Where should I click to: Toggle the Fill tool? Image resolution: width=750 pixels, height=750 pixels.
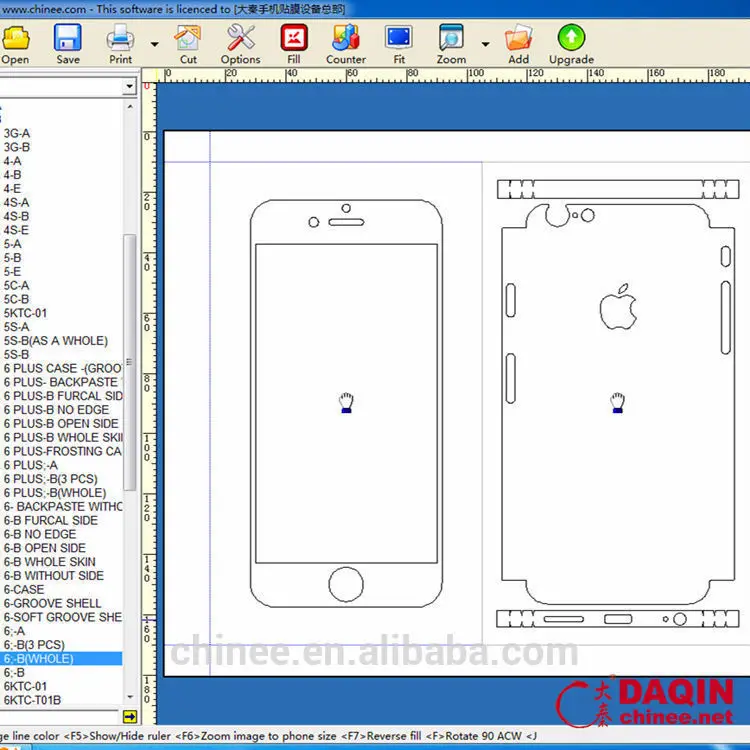[293, 41]
